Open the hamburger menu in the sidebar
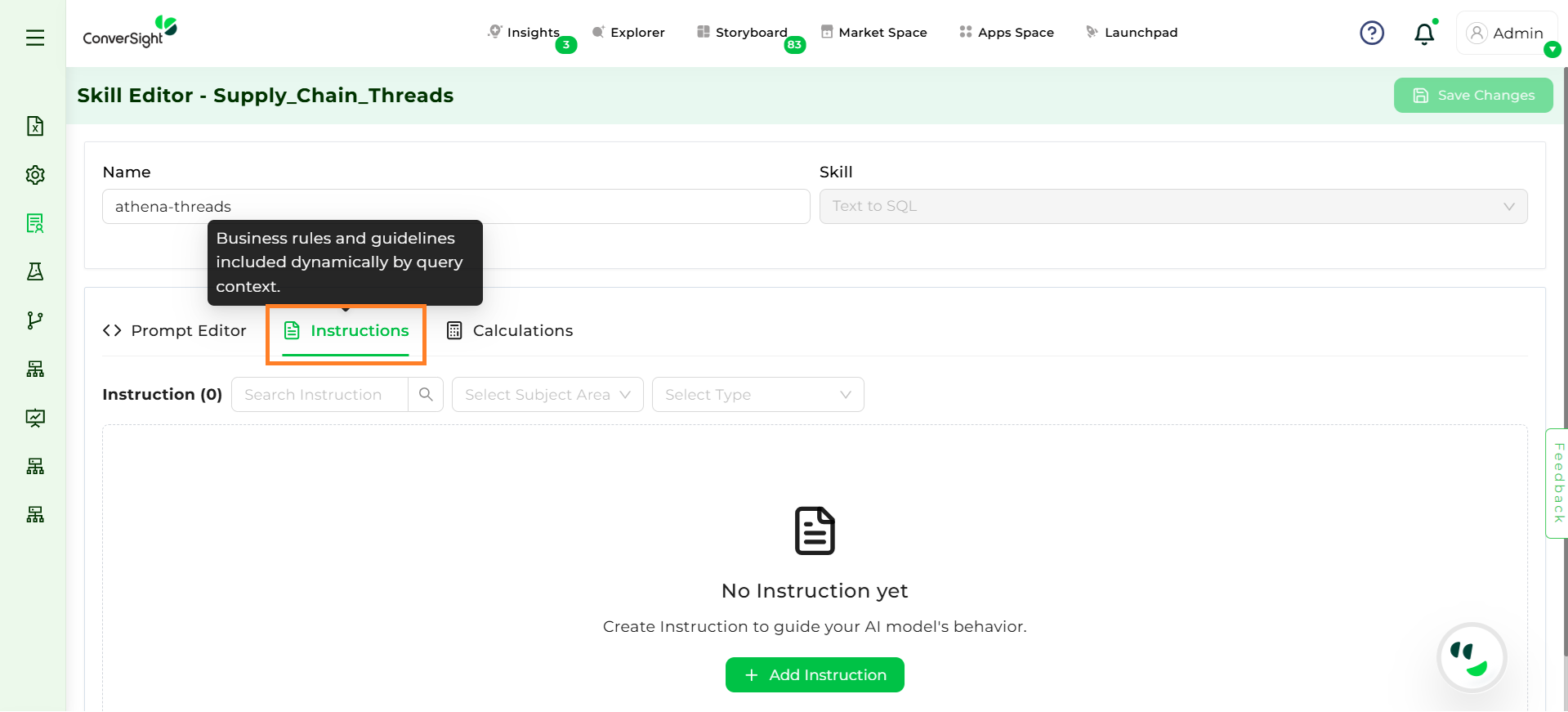 35,38
